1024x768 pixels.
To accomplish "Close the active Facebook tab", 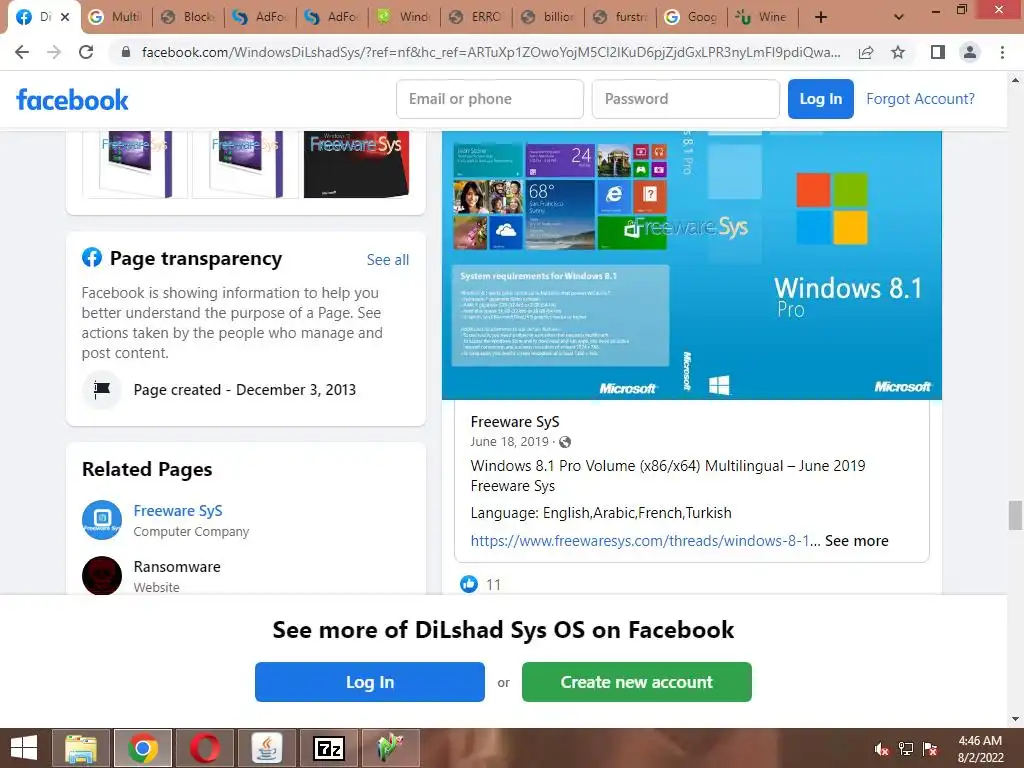I will pos(65,17).
